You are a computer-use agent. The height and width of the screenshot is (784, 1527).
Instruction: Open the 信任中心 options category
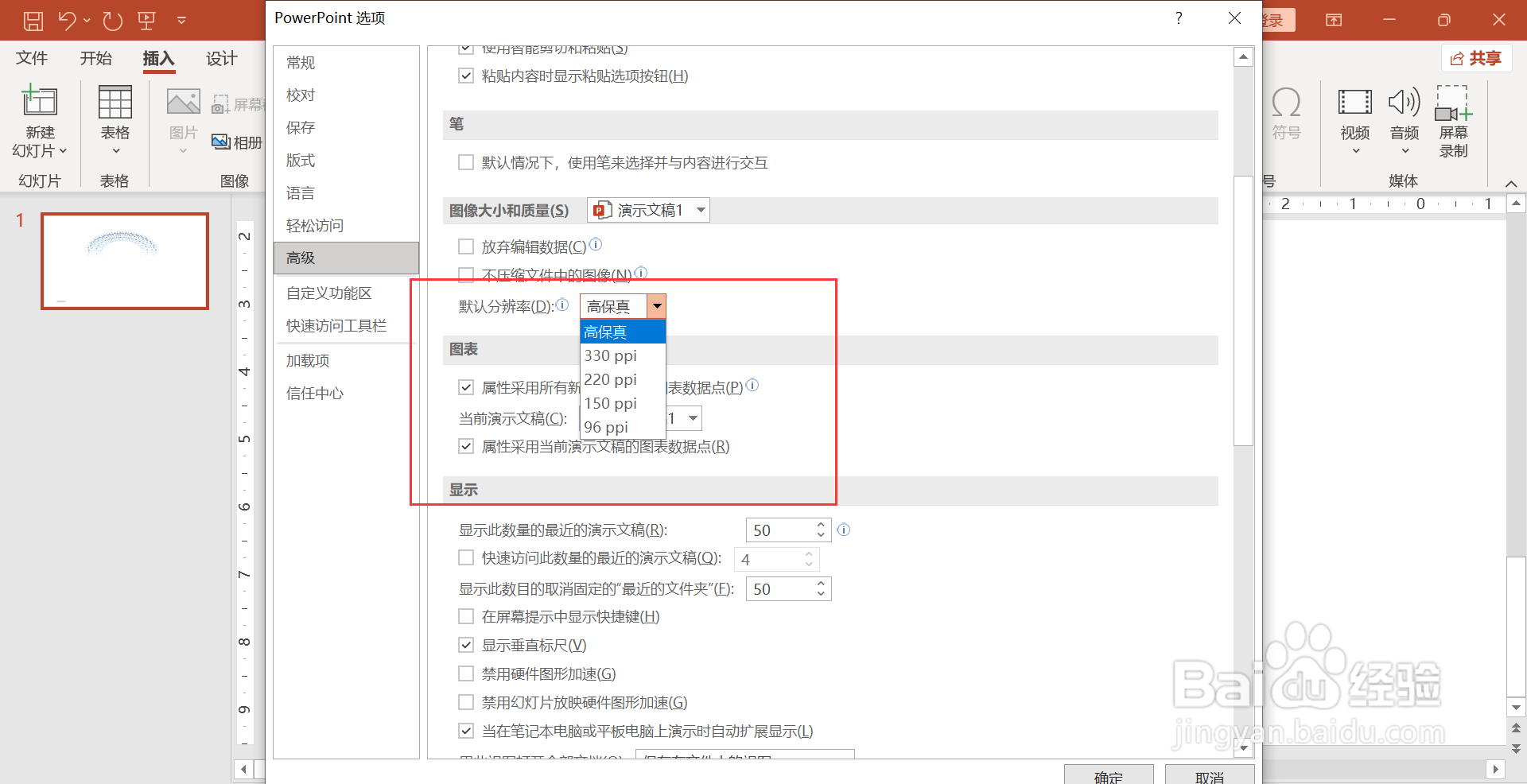(x=346, y=394)
